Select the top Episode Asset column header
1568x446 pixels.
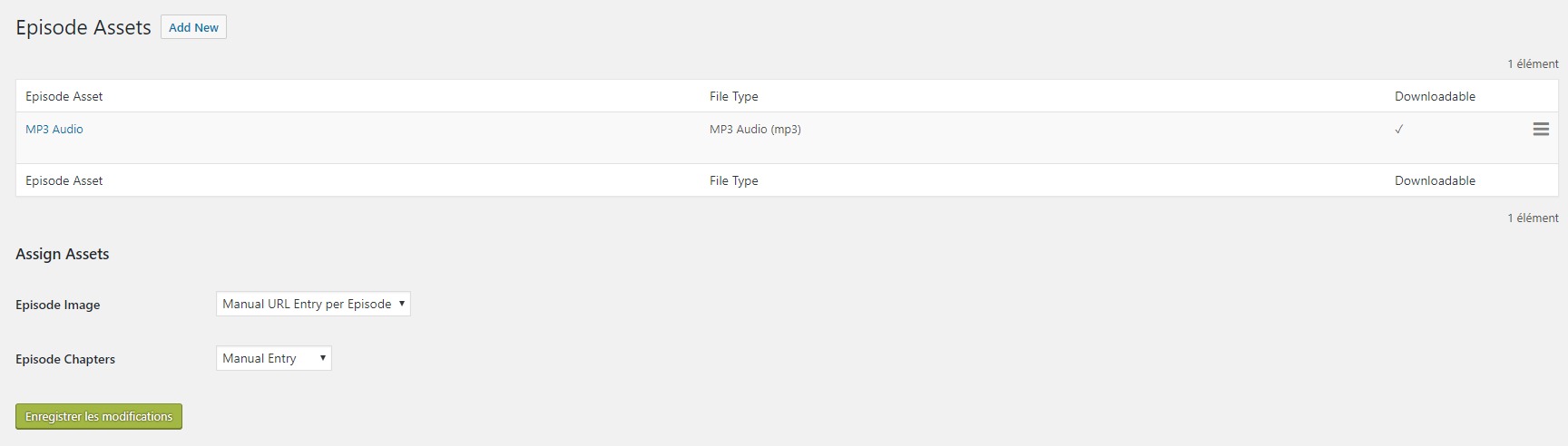[x=64, y=96]
